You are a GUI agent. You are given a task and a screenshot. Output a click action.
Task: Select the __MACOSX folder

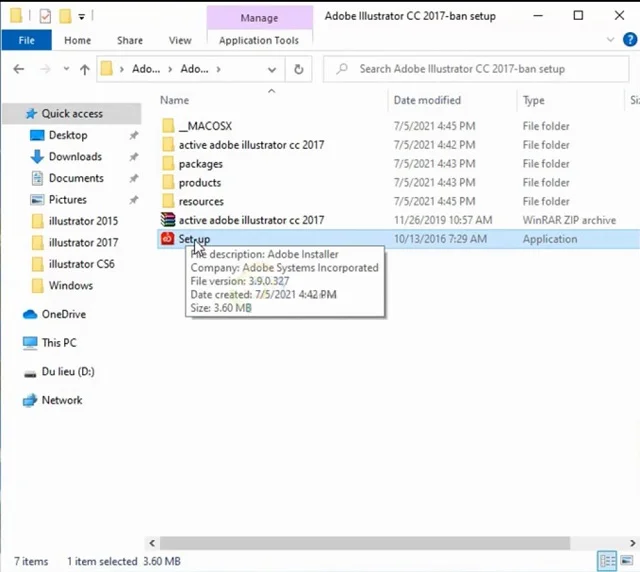[205, 126]
